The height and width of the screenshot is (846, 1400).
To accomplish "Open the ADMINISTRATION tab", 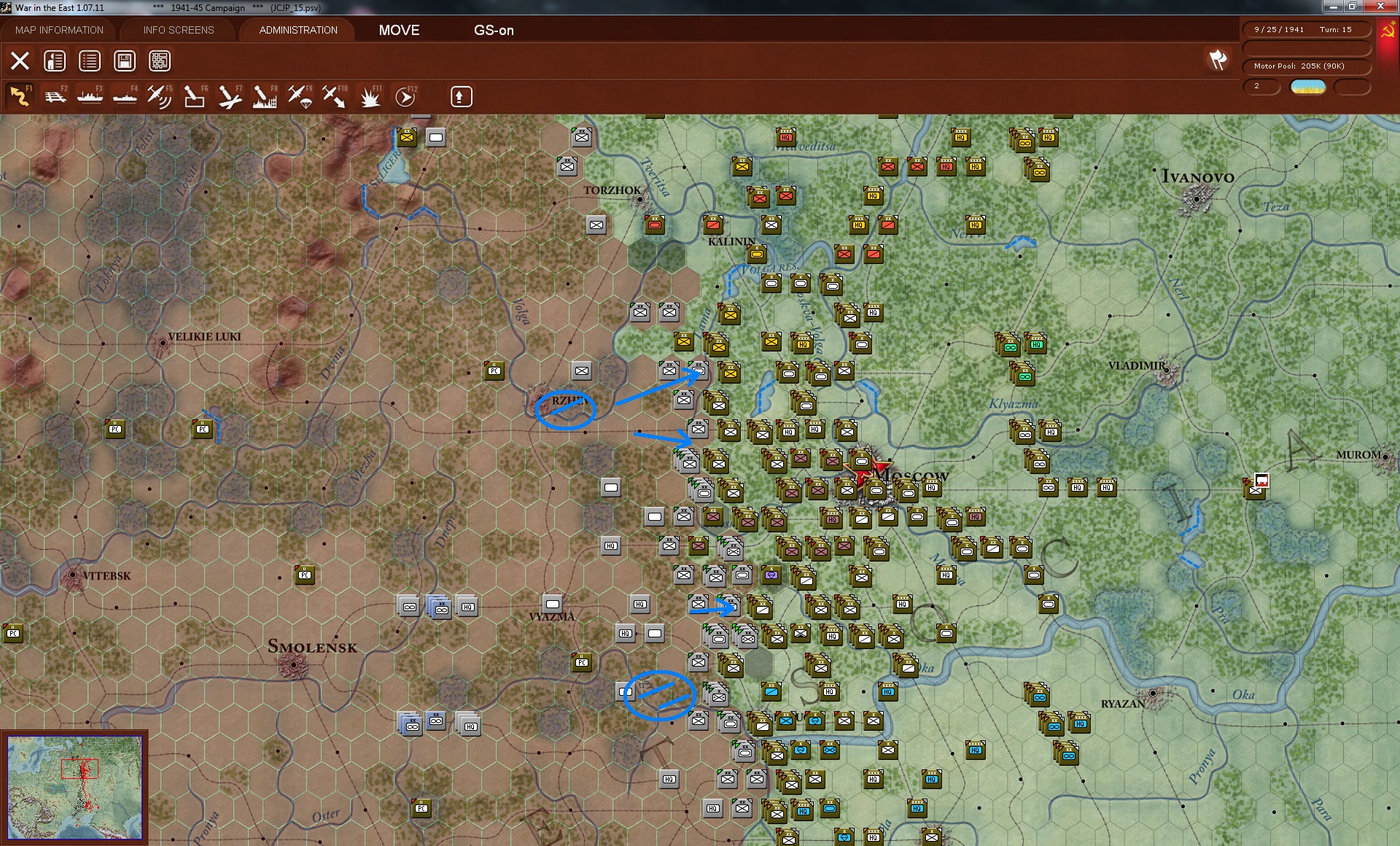I will tap(298, 30).
